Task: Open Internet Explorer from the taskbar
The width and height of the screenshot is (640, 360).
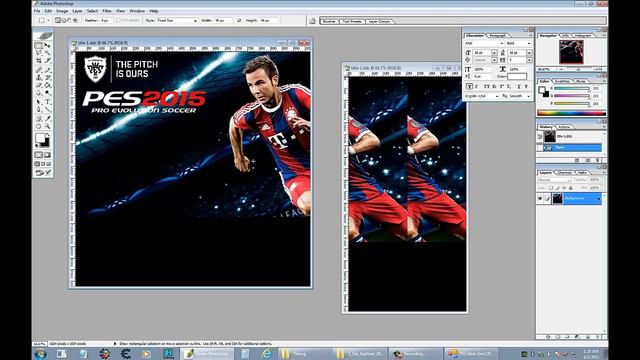Action: (x=267, y=354)
